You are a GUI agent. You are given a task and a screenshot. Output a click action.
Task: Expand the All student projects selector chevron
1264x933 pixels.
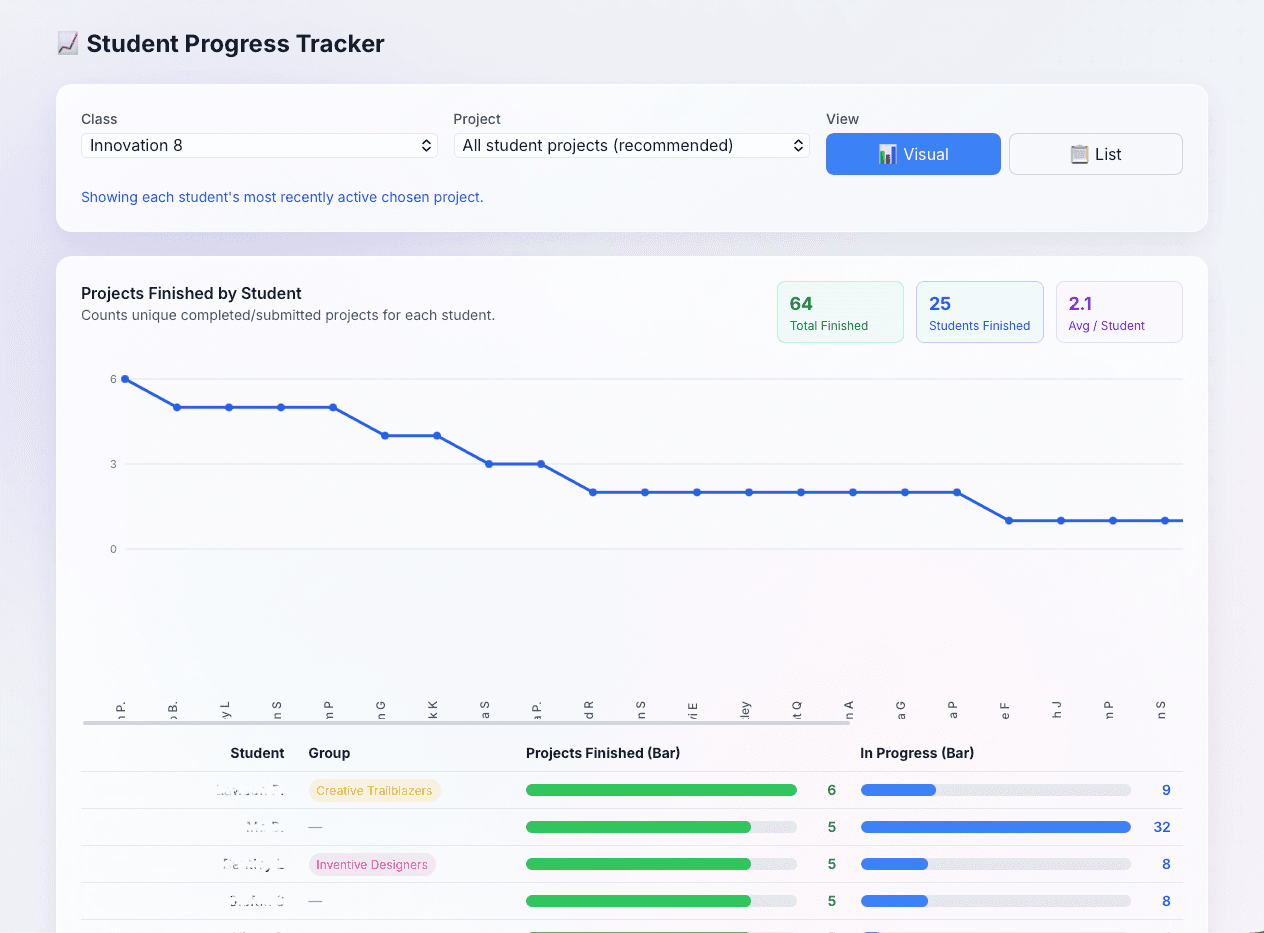pyautogui.click(x=797, y=145)
